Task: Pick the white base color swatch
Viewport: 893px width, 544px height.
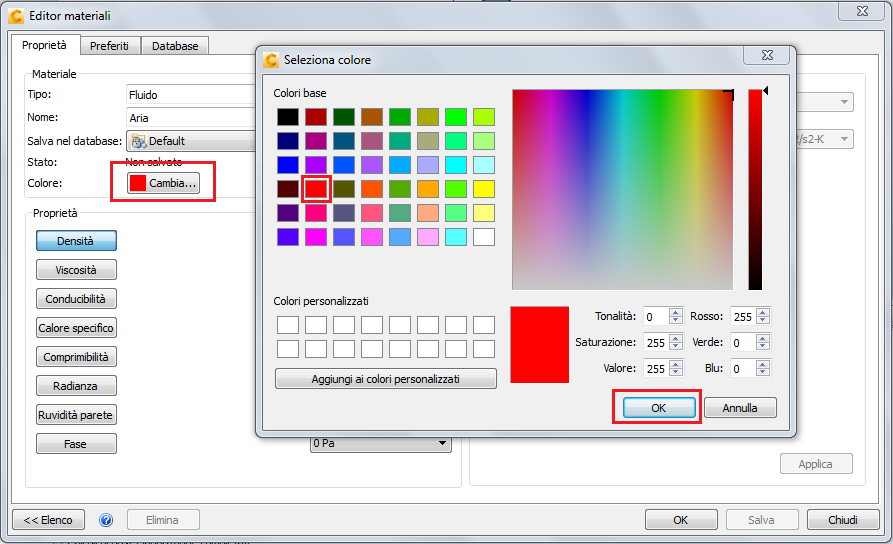Action: (x=484, y=236)
